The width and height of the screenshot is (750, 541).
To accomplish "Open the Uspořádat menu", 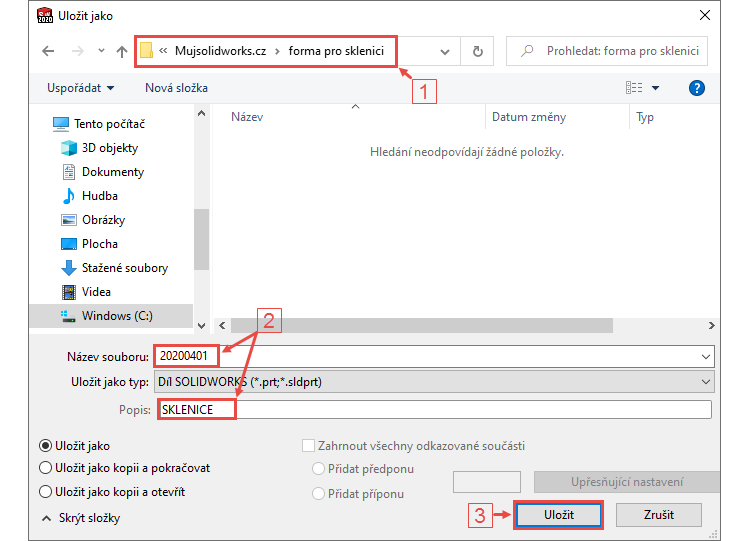I will tap(80, 88).
